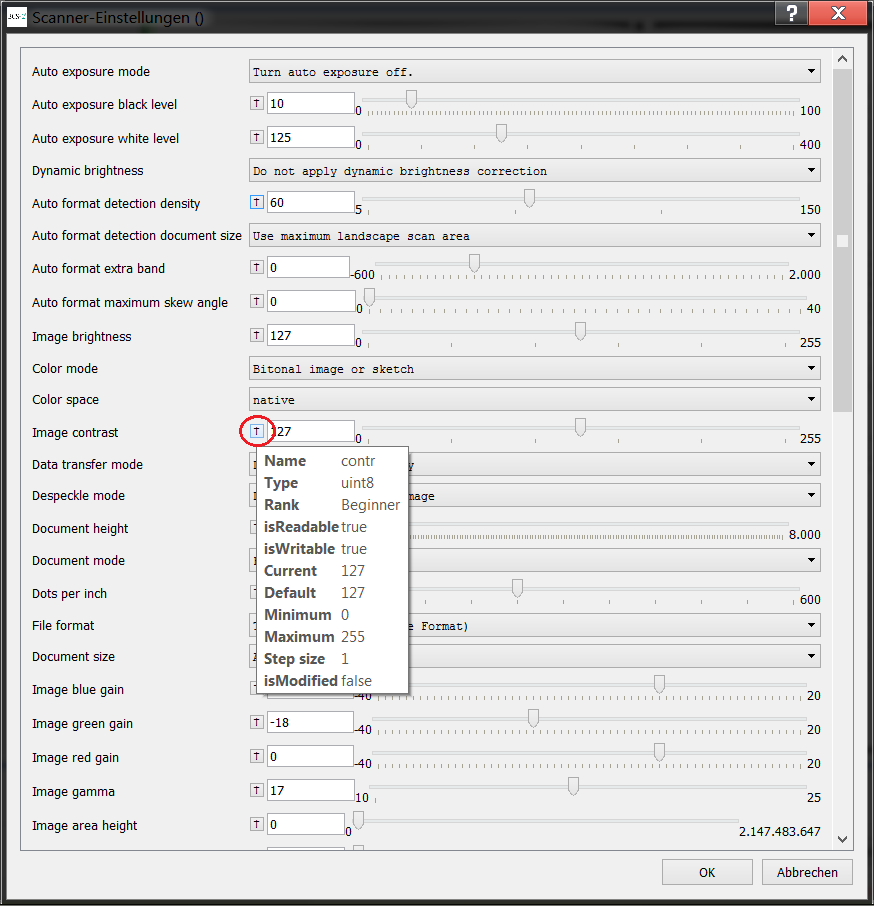
Task: Click info icon for Image brightness
Action: coord(256,335)
